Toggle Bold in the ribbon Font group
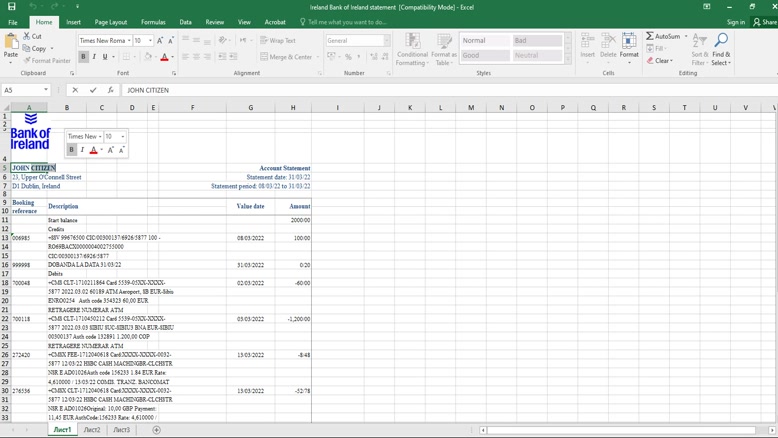 (x=83, y=57)
